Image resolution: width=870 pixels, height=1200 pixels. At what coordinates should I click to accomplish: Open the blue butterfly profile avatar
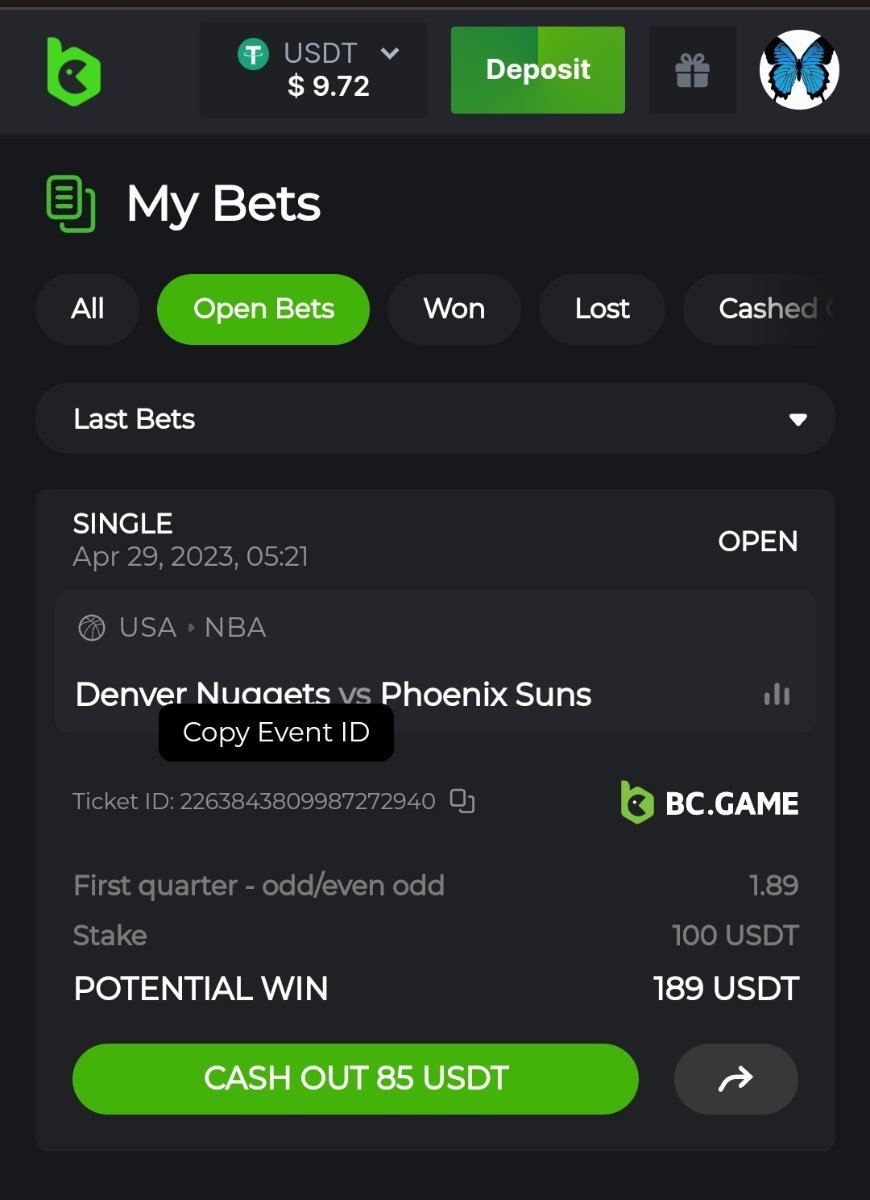click(799, 70)
